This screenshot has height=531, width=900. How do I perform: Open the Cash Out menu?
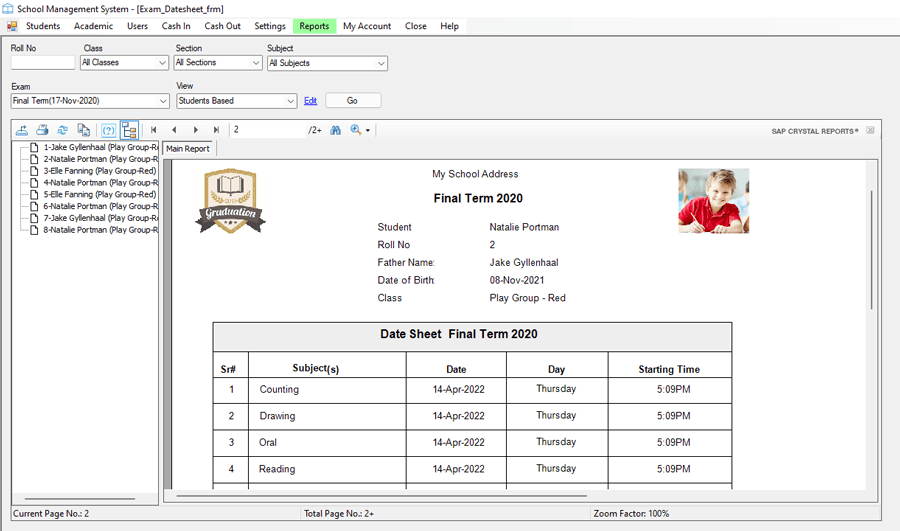pos(222,26)
